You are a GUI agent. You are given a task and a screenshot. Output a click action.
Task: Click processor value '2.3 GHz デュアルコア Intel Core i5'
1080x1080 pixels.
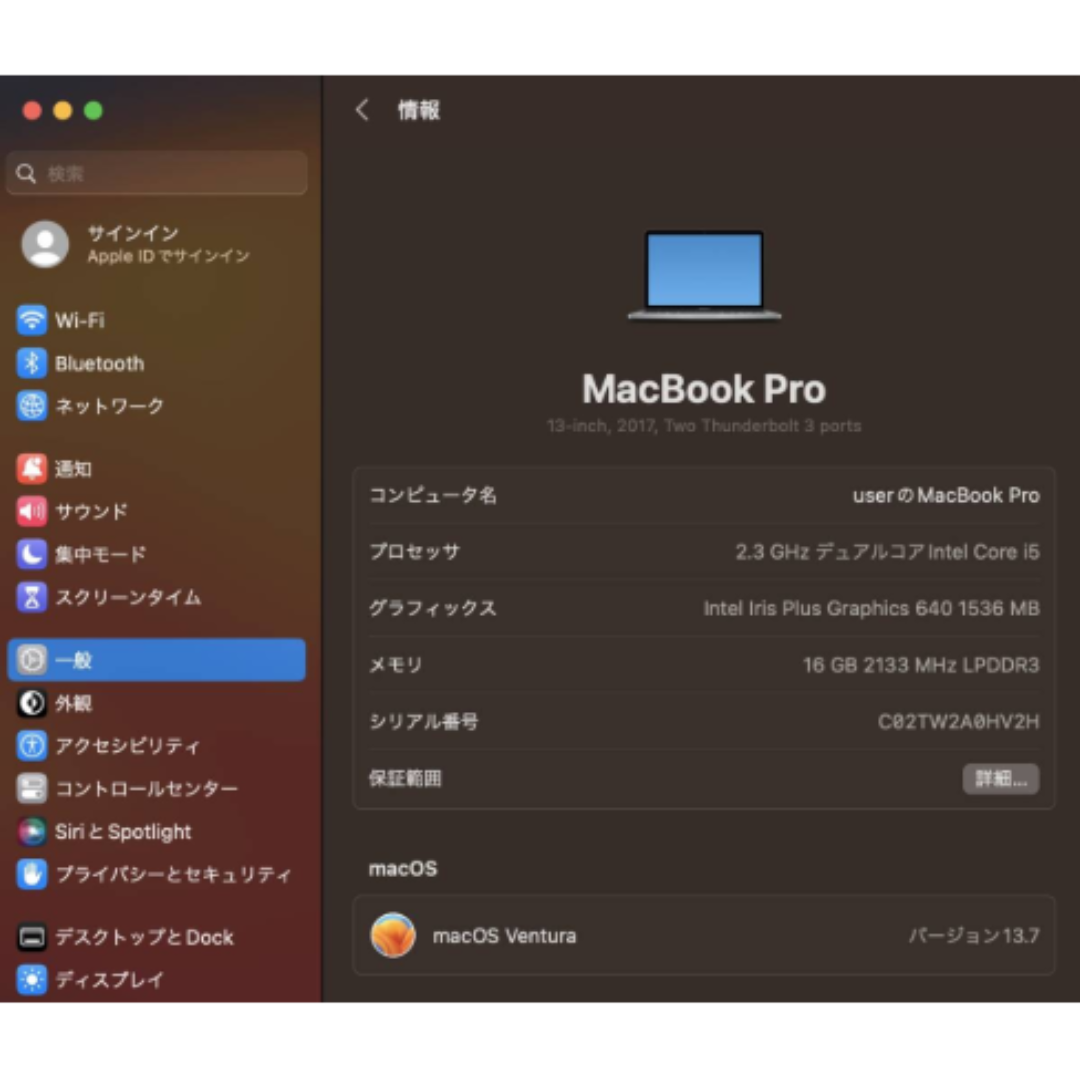887,552
